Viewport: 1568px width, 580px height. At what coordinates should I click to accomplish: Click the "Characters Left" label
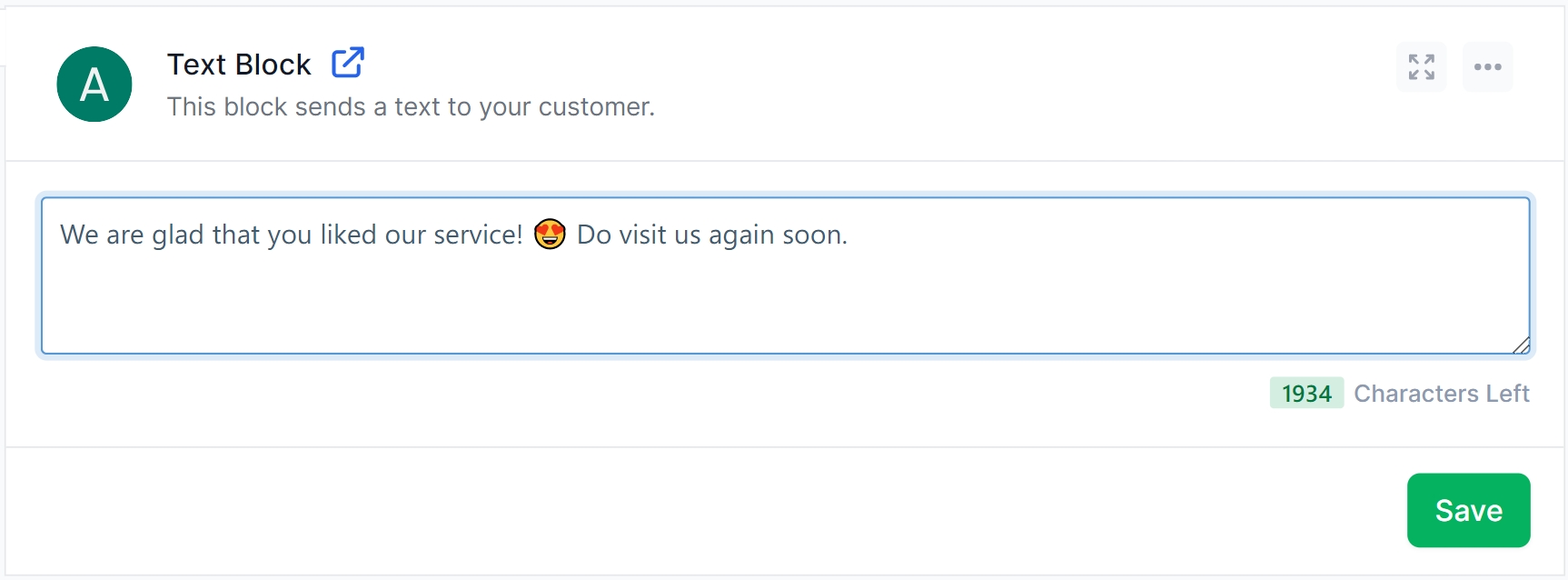(1442, 394)
